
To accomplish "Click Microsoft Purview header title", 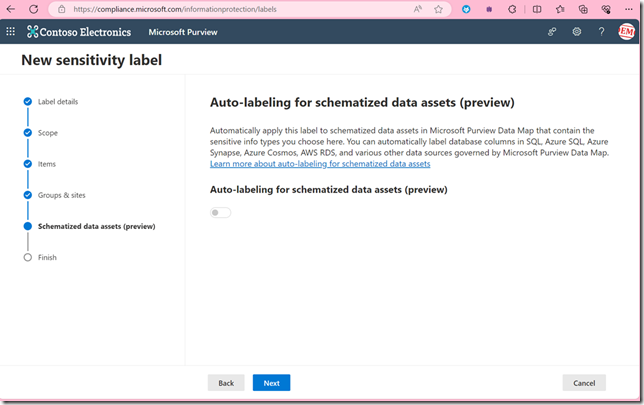I will point(183,32).
